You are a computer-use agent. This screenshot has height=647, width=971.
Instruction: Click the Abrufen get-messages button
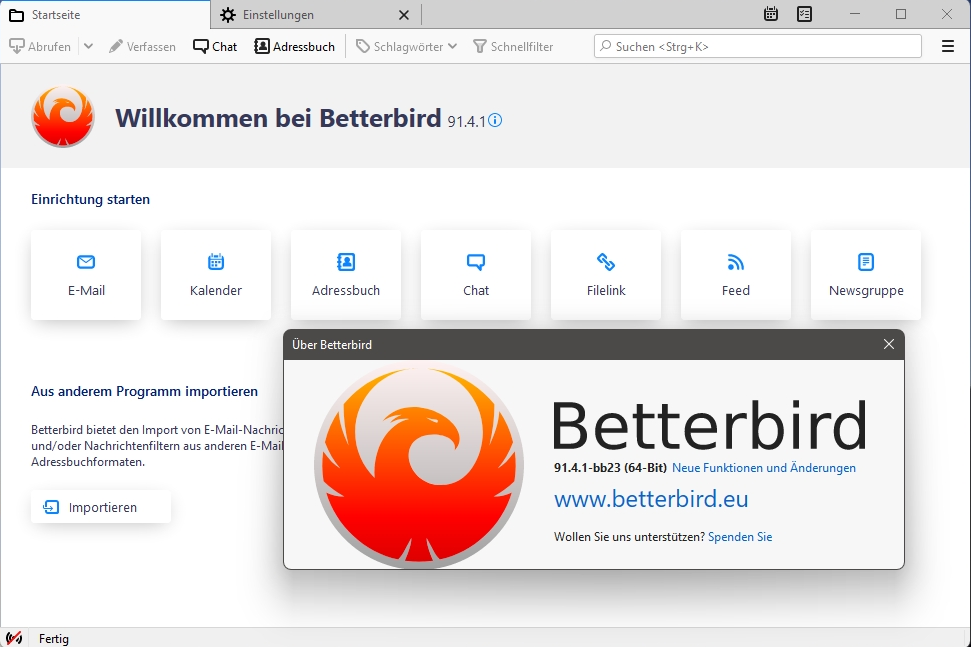pyautogui.click(x=40, y=46)
